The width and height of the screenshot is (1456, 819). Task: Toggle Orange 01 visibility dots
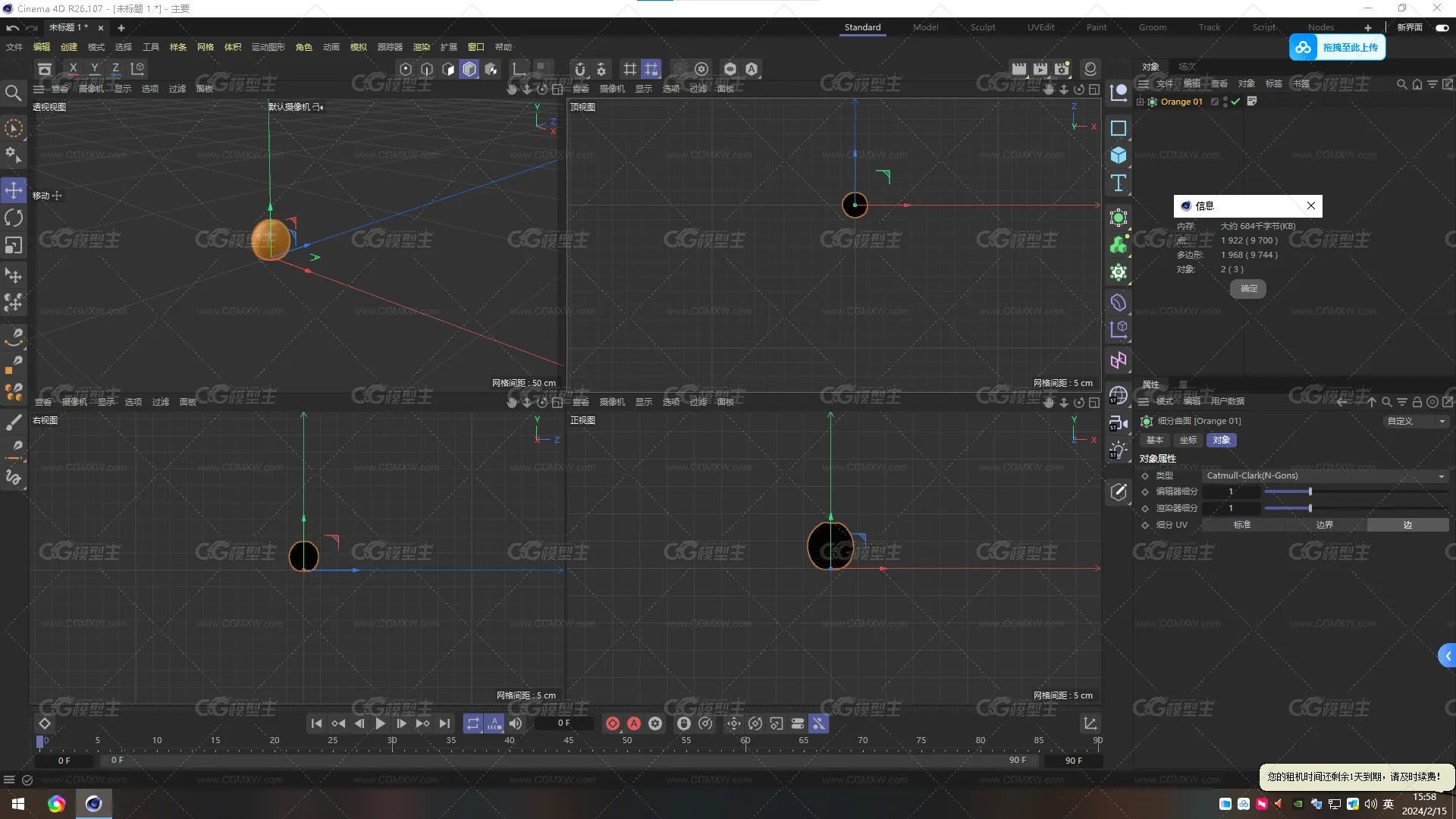click(1225, 102)
